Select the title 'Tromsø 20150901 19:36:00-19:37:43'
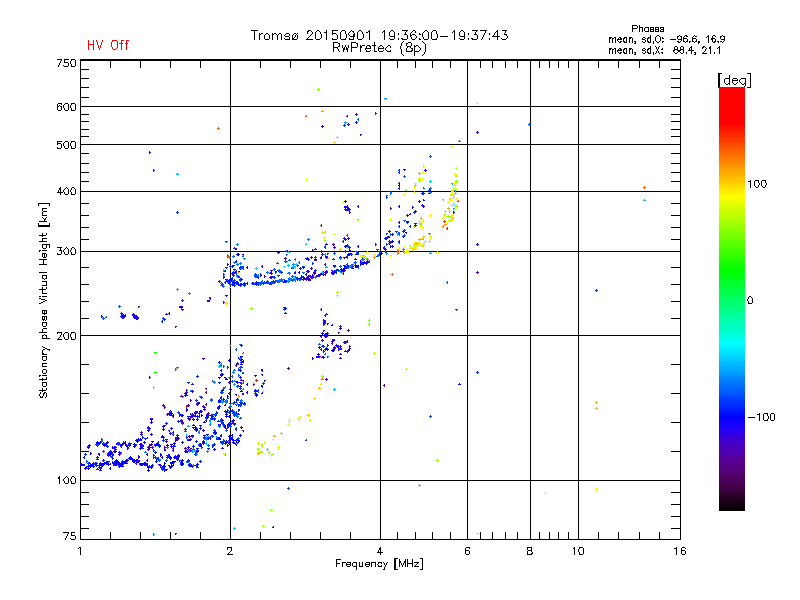Viewport: 800px width, 600px height. click(x=379, y=35)
